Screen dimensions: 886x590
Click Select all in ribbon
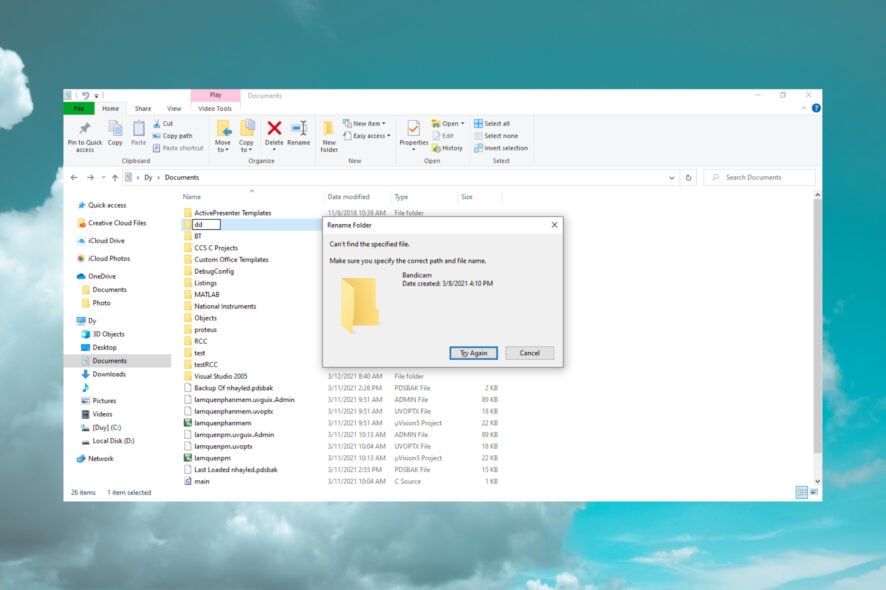[x=492, y=123]
